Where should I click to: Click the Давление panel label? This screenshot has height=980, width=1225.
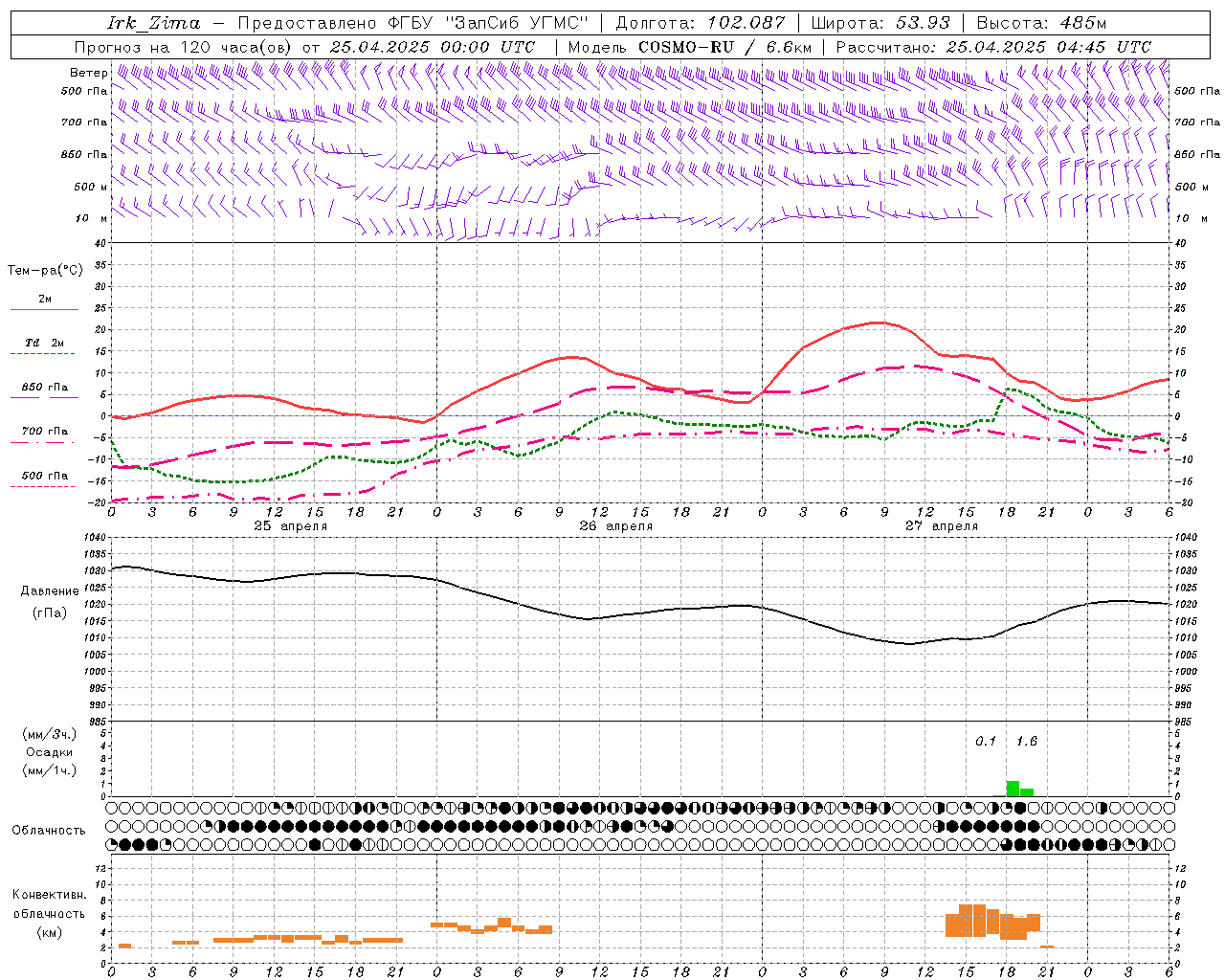50,591
